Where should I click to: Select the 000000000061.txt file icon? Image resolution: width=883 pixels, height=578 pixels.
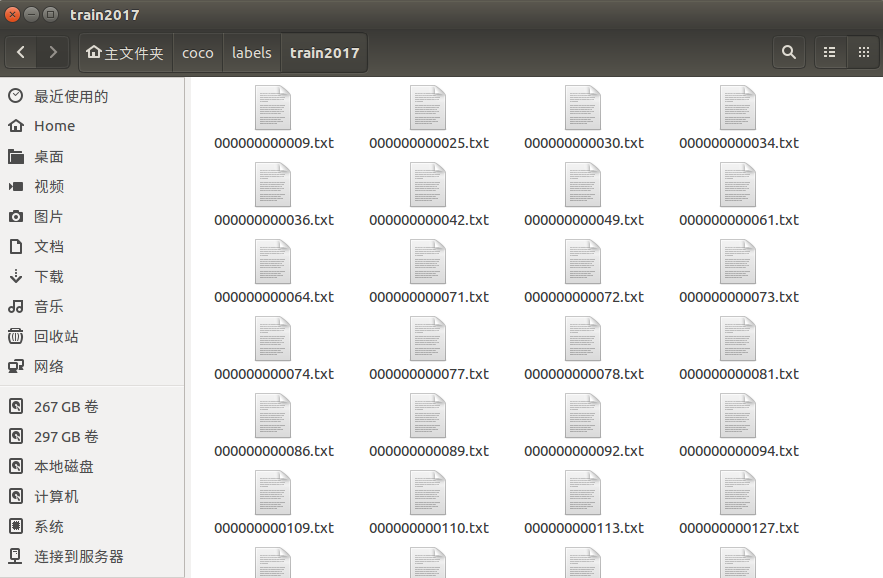pyautogui.click(x=738, y=185)
